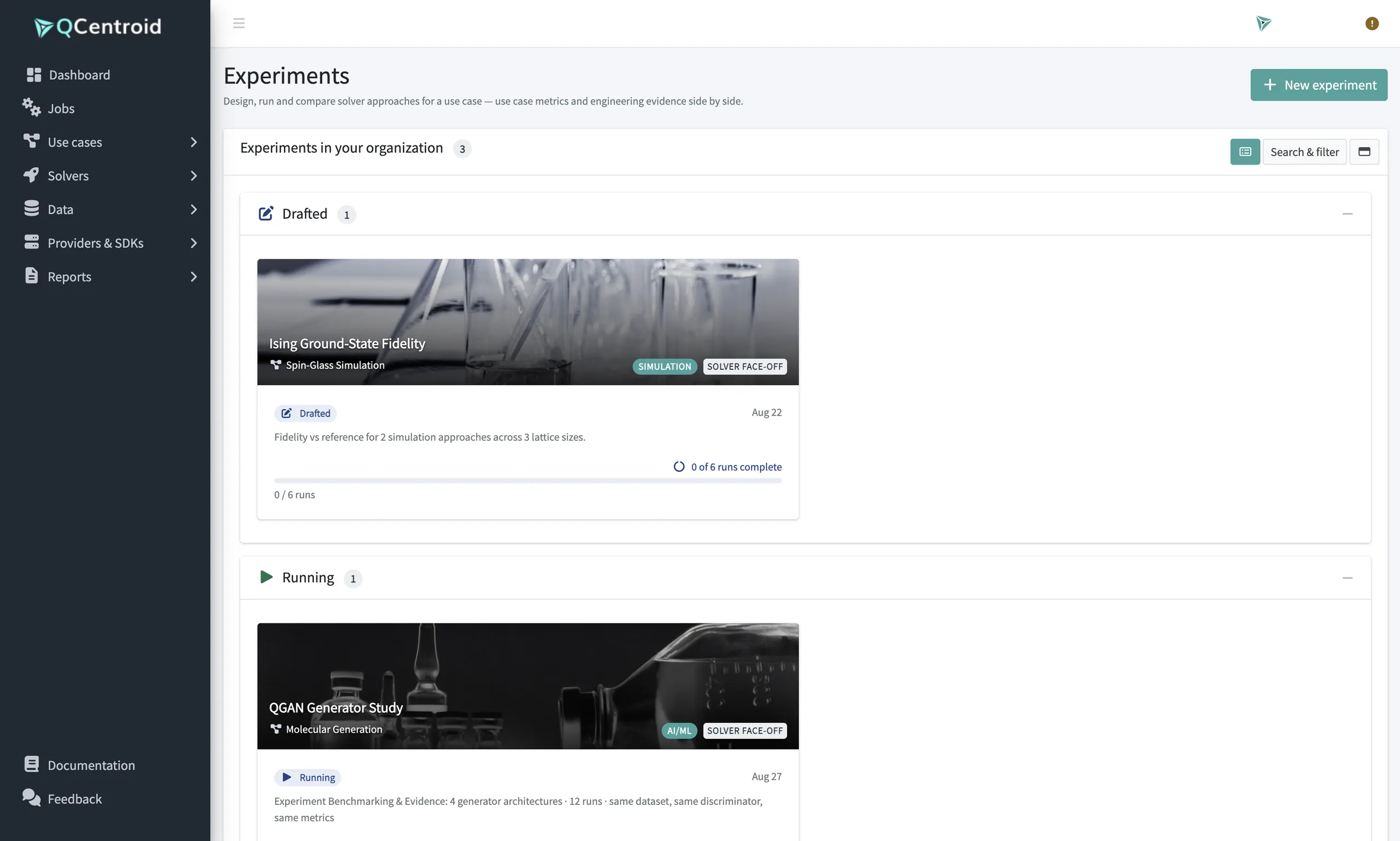Click the '0 of 6 runs complete' text
Viewport: 1400px width, 841px height.
pos(736,466)
